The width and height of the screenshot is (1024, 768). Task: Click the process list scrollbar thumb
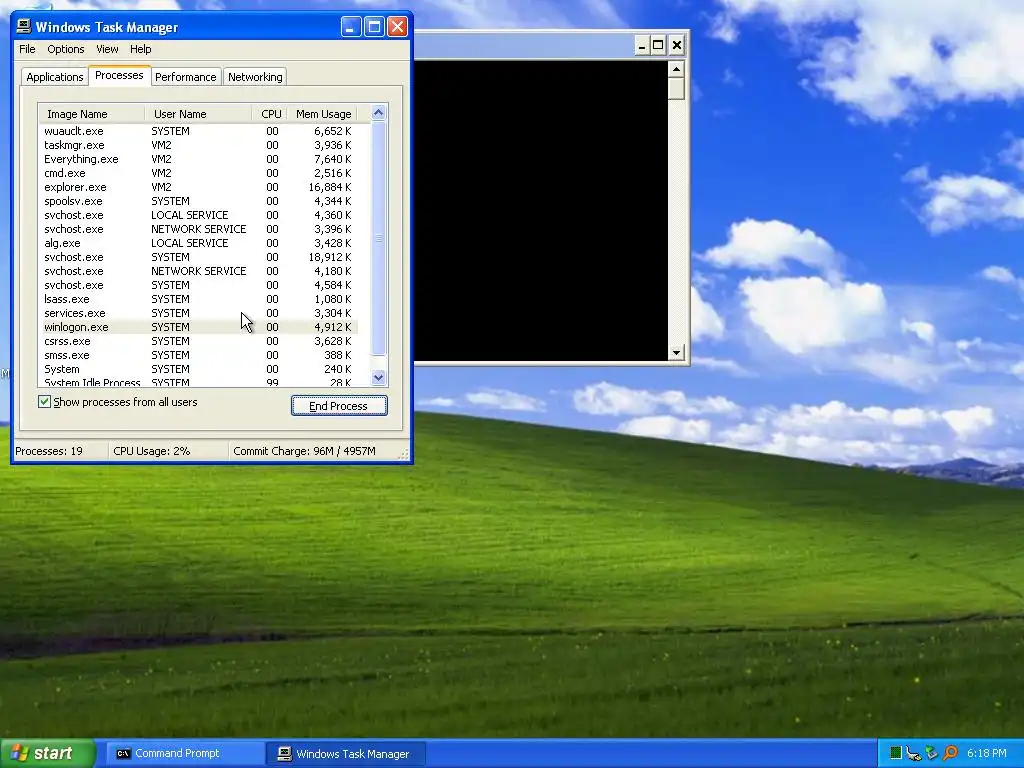pos(379,239)
